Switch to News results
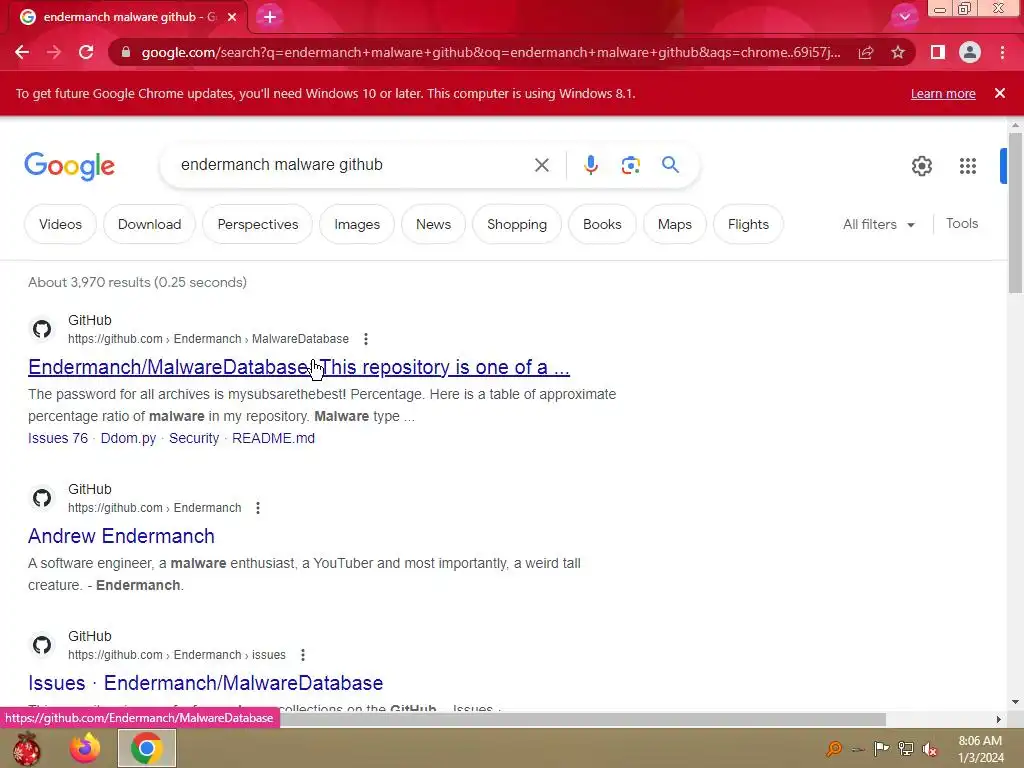 point(434,224)
